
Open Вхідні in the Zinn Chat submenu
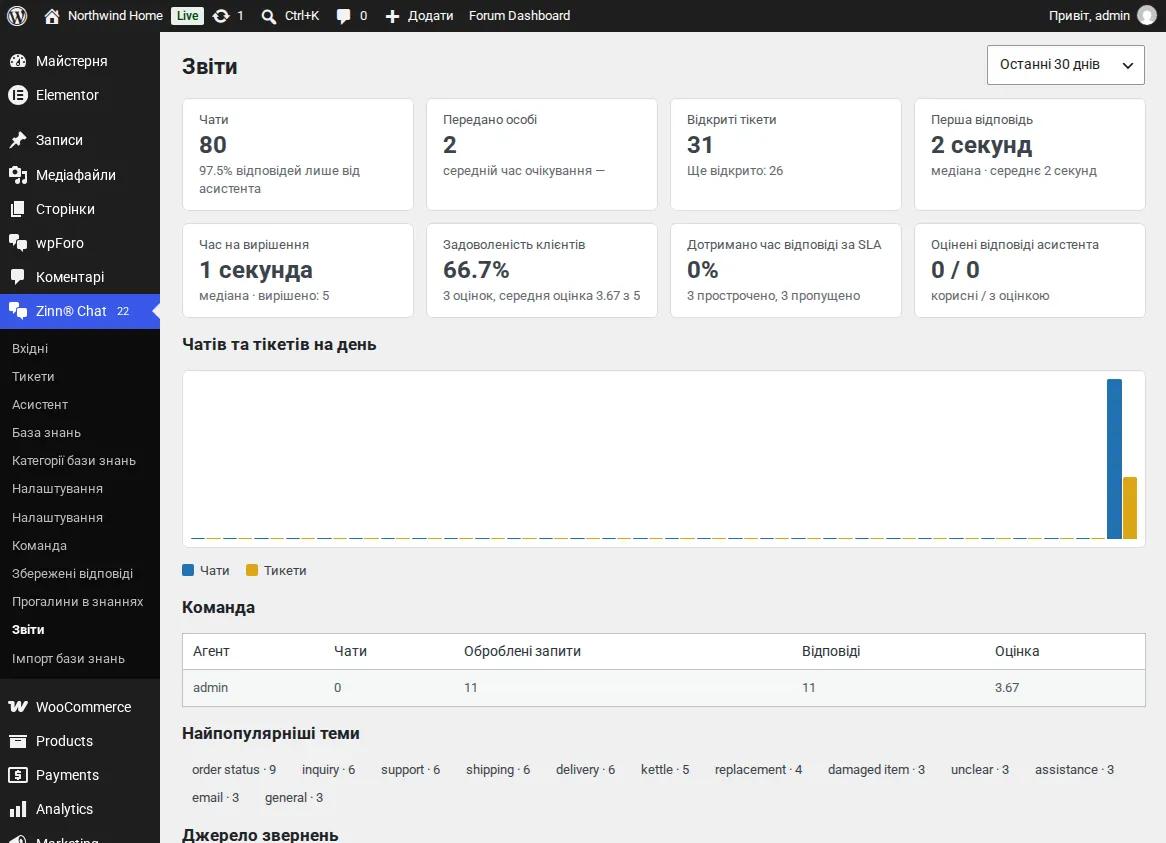[30, 349]
